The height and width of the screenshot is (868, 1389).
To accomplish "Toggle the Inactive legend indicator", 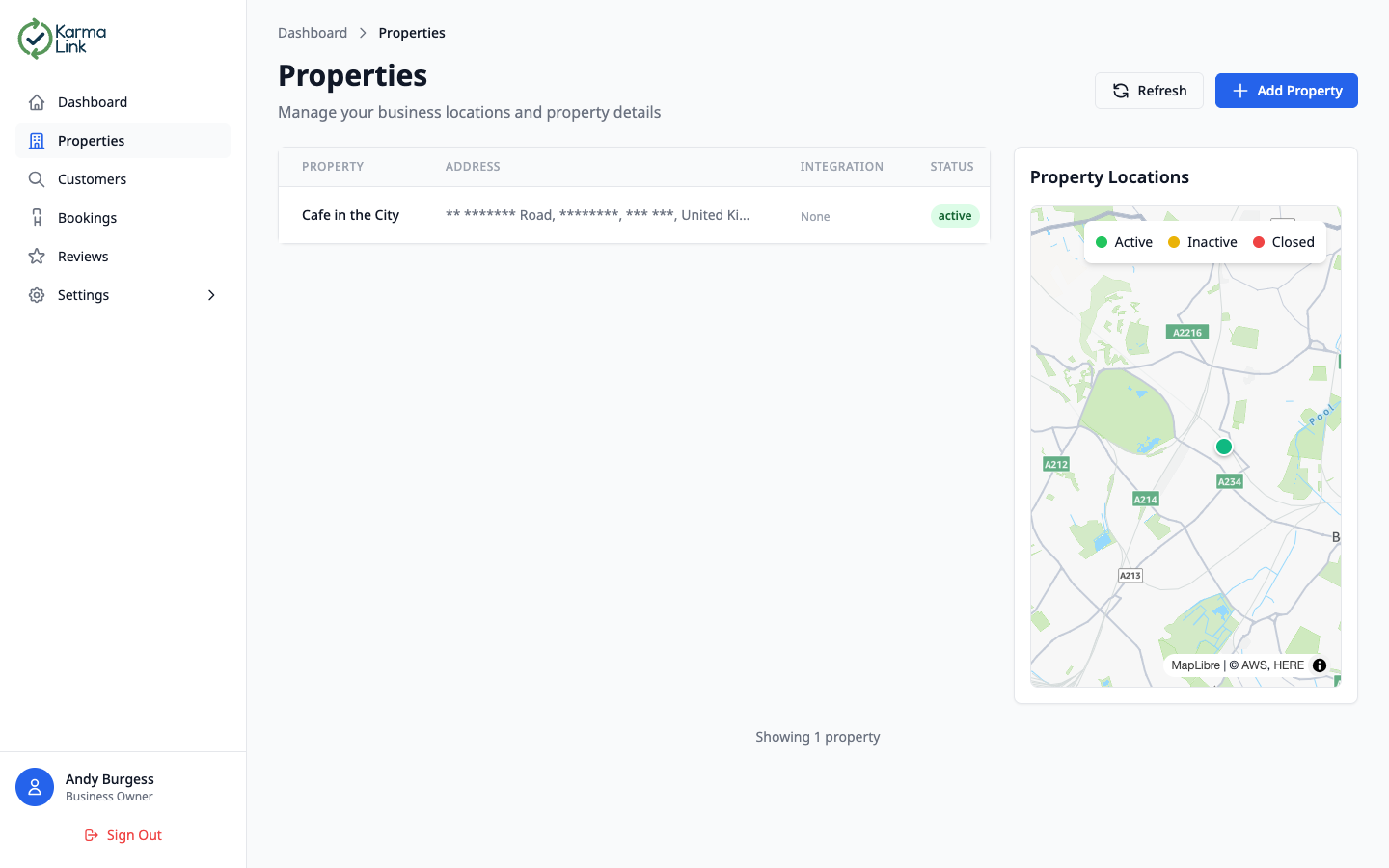I will coord(1174,241).
